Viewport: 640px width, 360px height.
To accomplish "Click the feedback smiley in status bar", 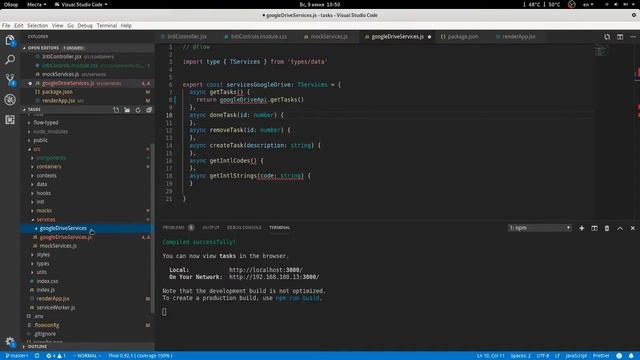I will (619, 356).
